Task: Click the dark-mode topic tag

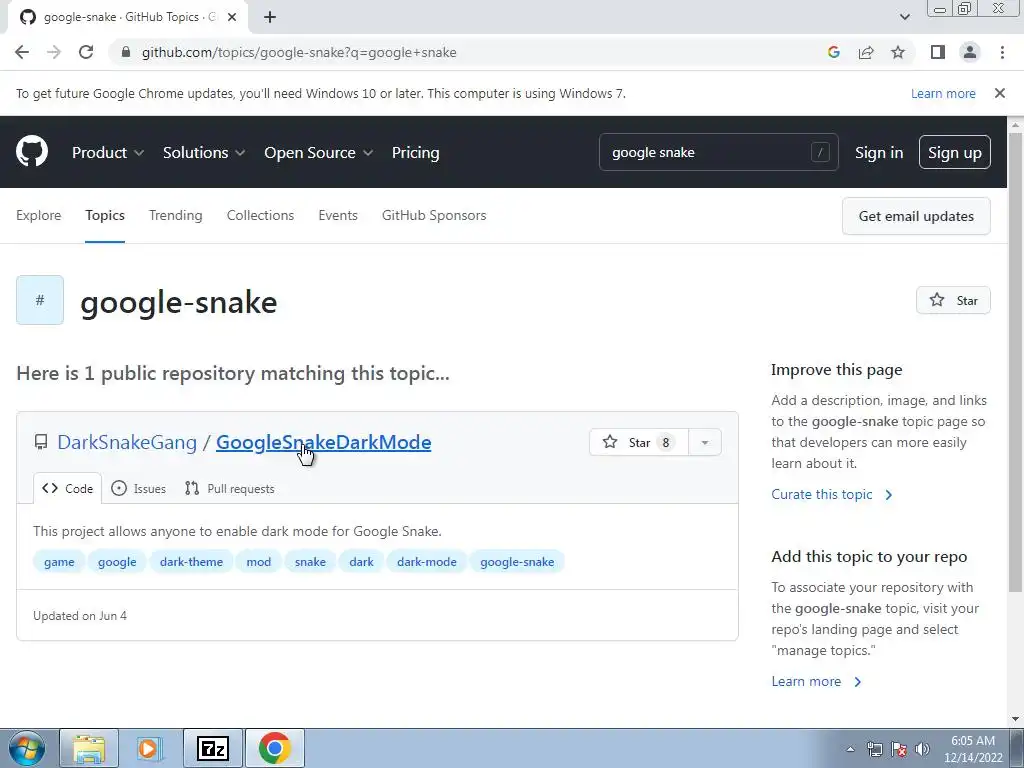Action: (426, 562)
